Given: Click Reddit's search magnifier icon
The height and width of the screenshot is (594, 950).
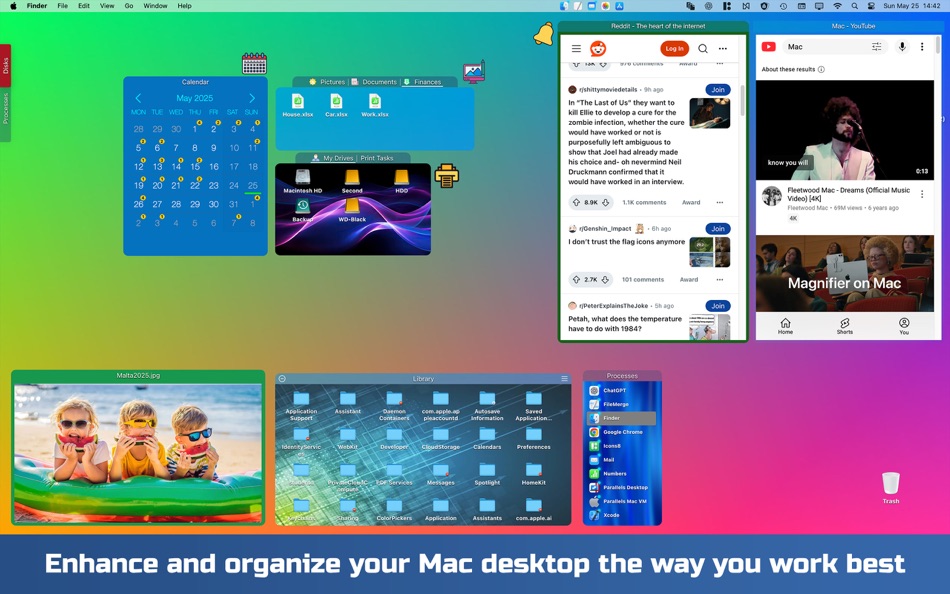Looking at the screenshot, I should coord(702,48).
